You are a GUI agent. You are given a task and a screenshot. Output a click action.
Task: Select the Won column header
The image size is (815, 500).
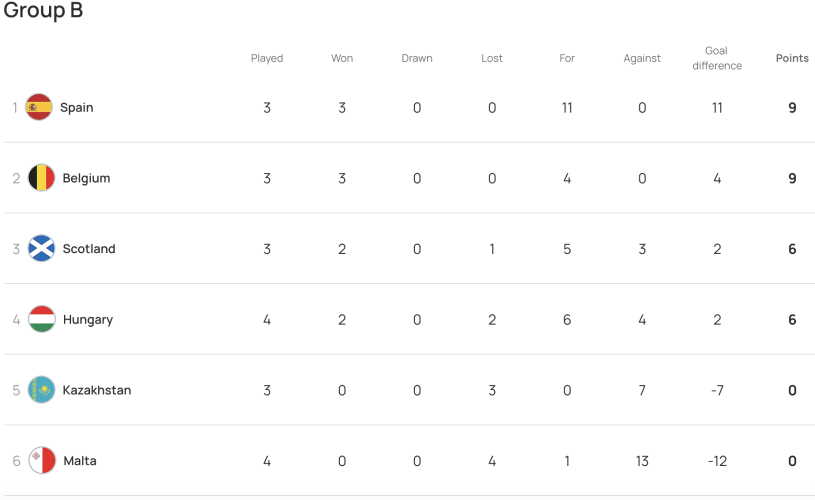[342, 58]
